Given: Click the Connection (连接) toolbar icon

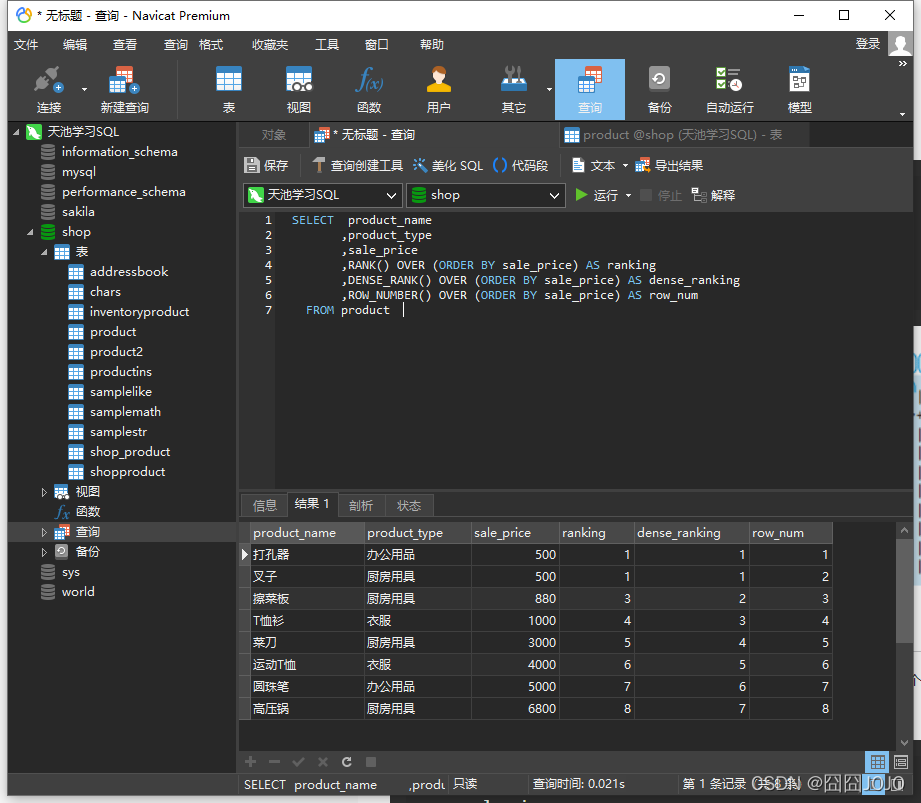Looking at the screenshot, I should tap(49, 90).
